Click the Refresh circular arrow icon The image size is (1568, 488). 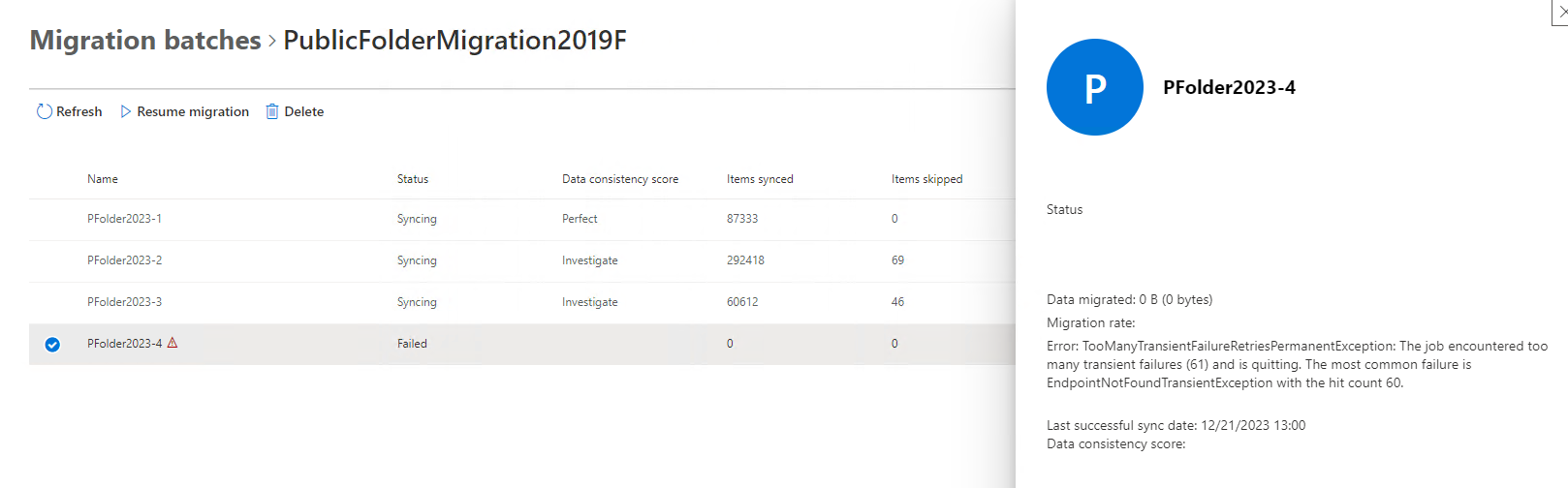click(x=45, y=111)
